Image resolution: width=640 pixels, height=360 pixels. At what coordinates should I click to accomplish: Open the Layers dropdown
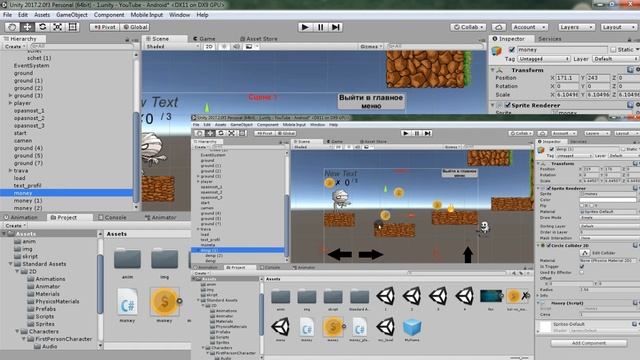[576, 27]
